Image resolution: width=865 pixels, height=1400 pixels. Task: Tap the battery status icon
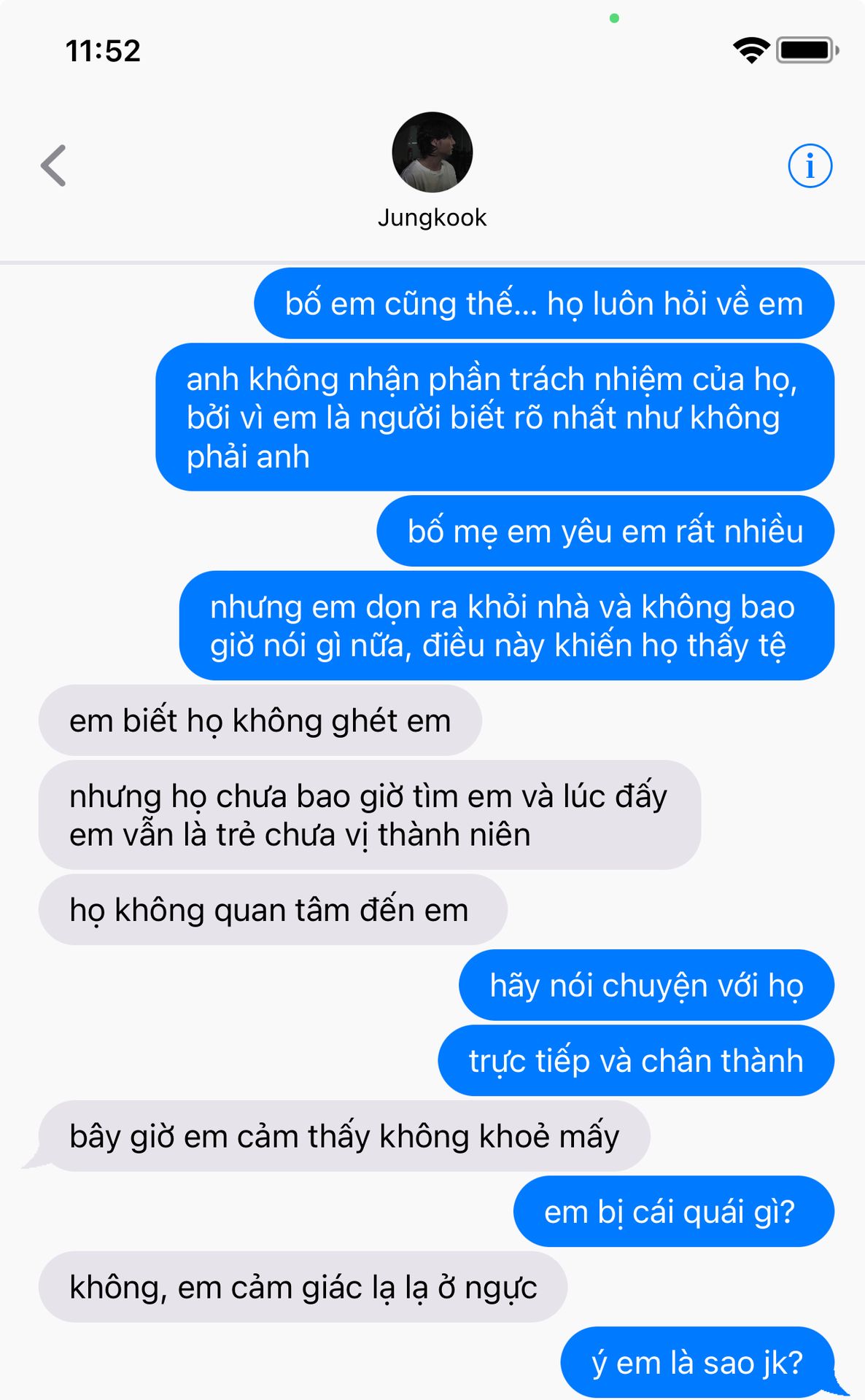pos(808,50)
